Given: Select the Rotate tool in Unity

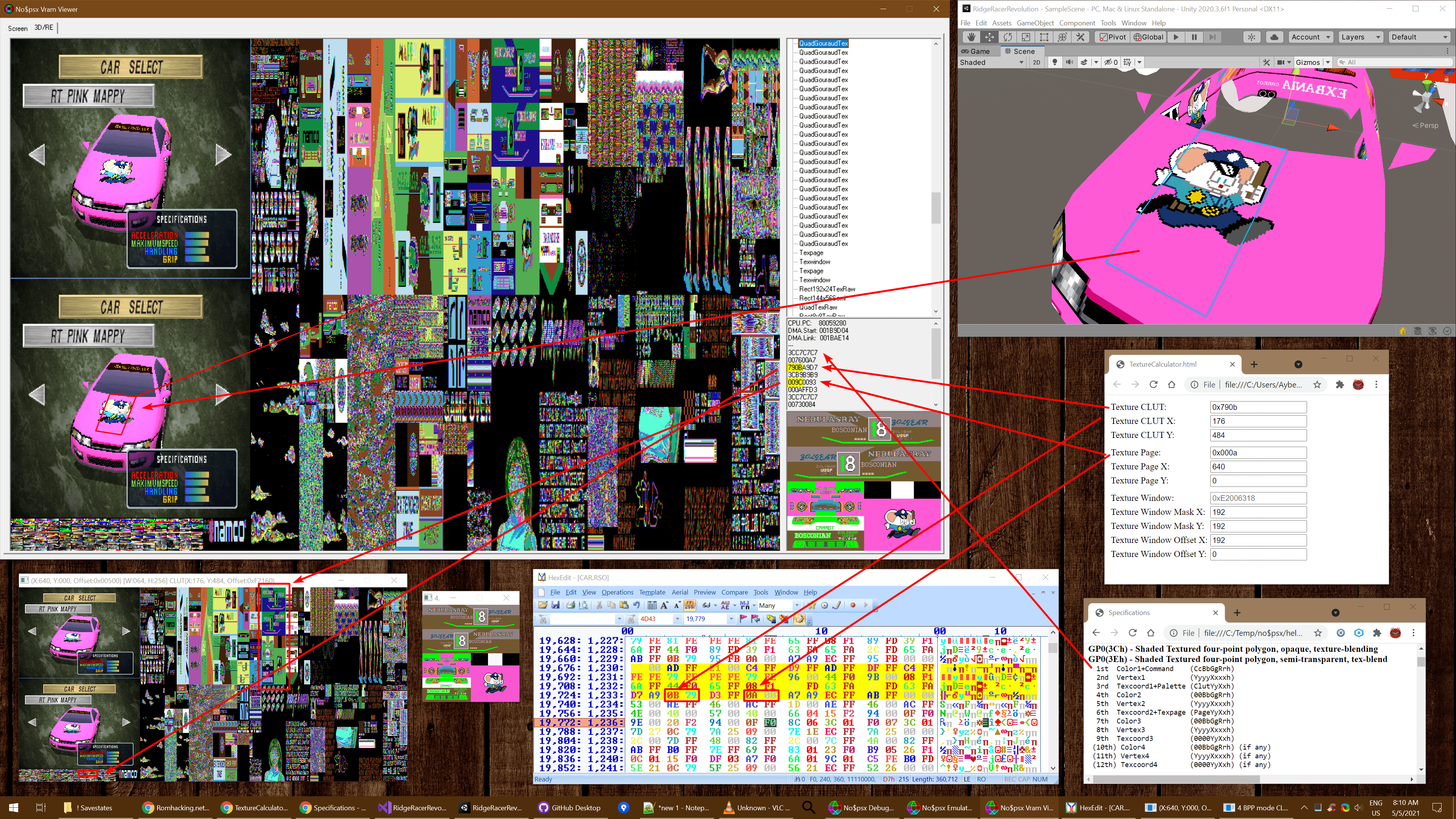Looking at the screenshot, I should [x=1008, y=37].
